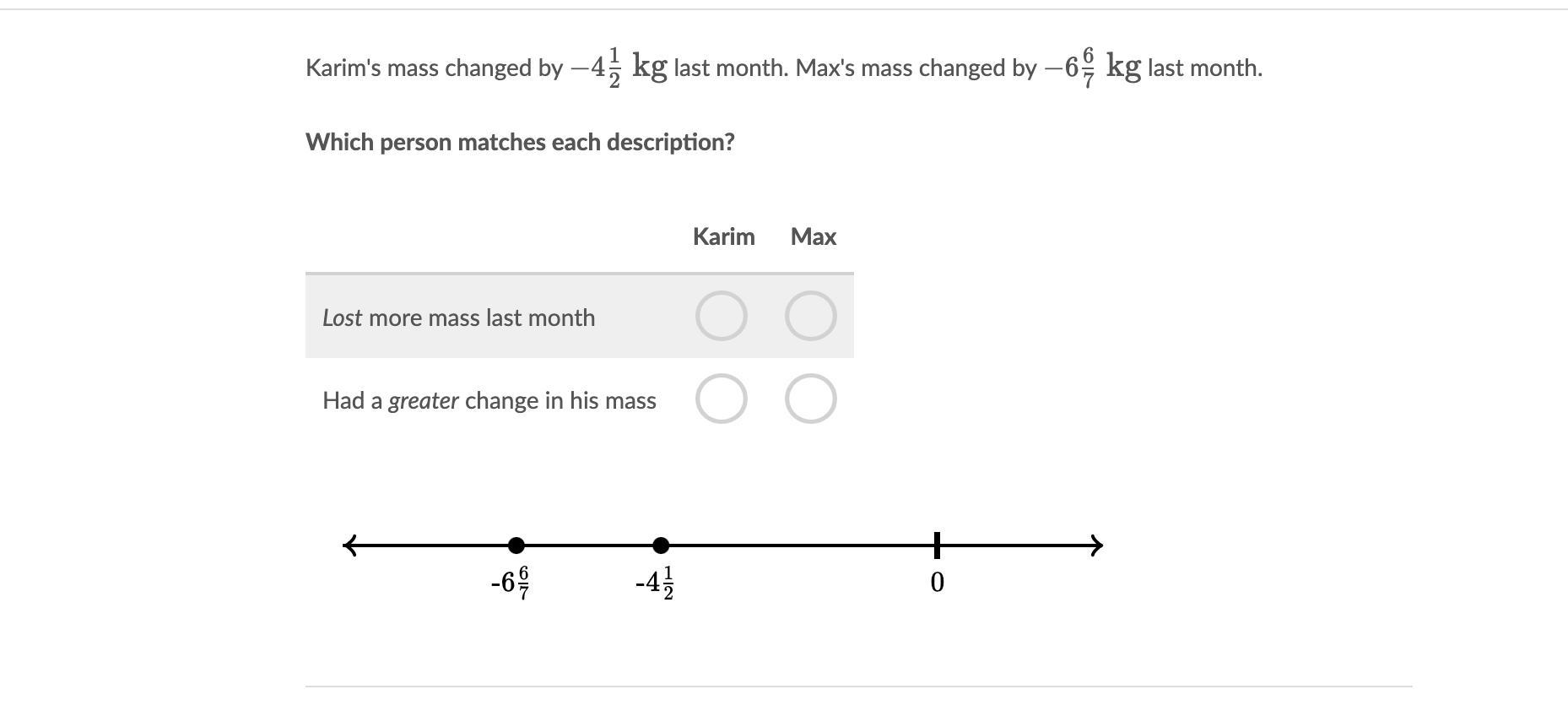
Task: Click the 'Karim' column header
Action: pos(723,237)
